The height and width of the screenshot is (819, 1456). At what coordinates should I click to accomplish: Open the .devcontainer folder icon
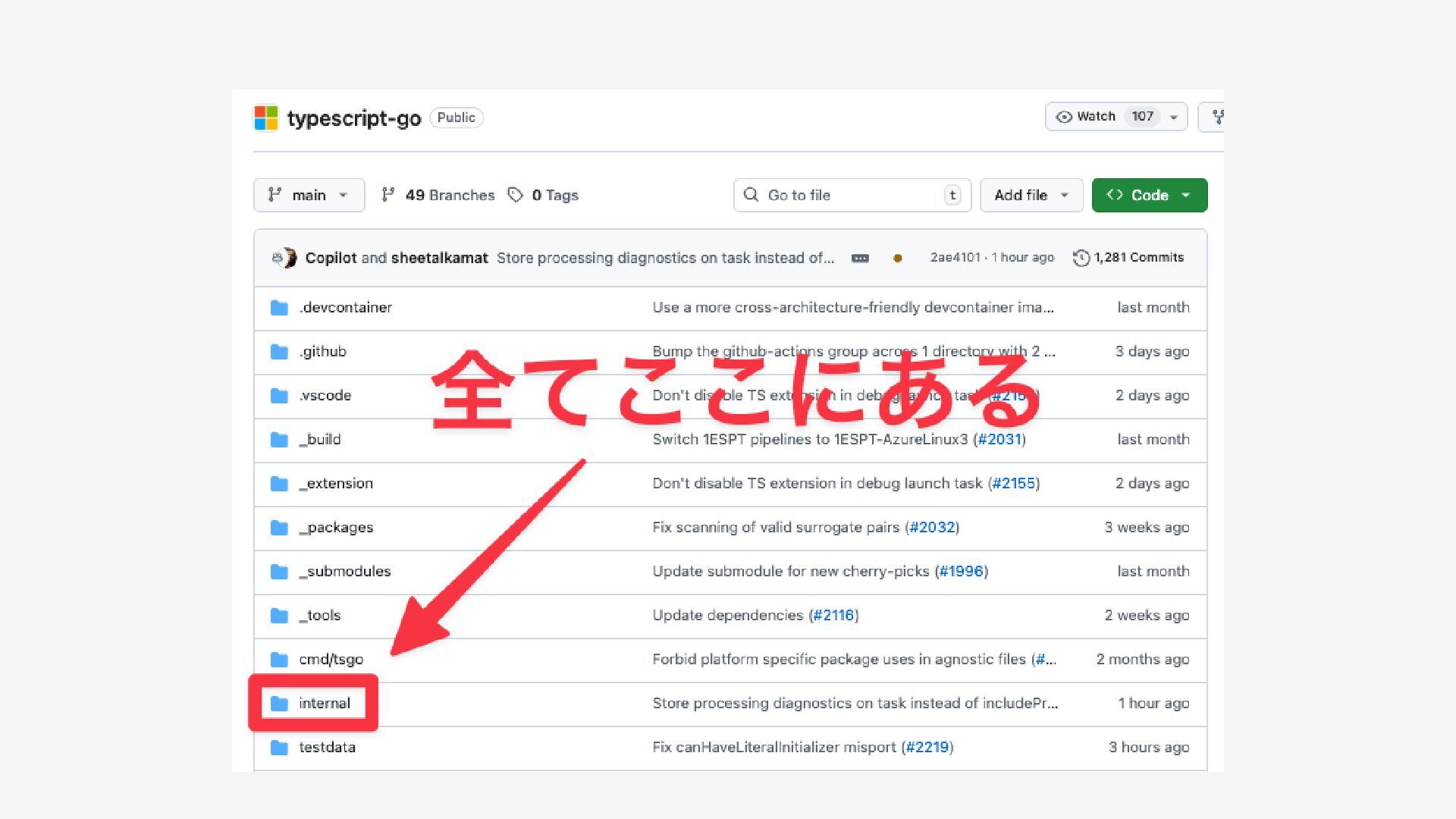tap(279, 308)
